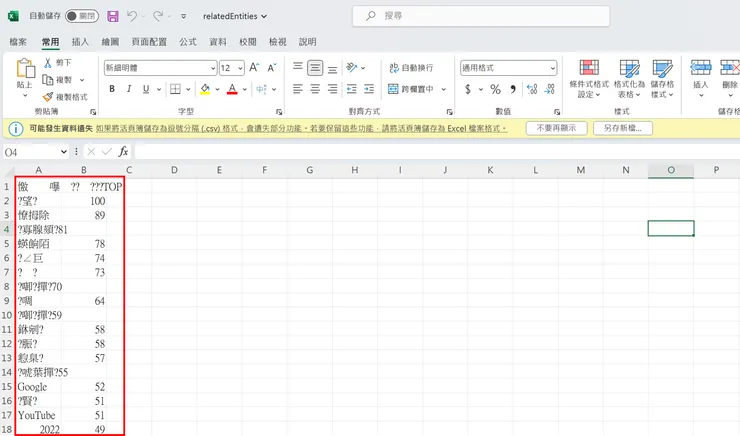Click the Borders icon
The image size is (740, 436).
point(176,89)
